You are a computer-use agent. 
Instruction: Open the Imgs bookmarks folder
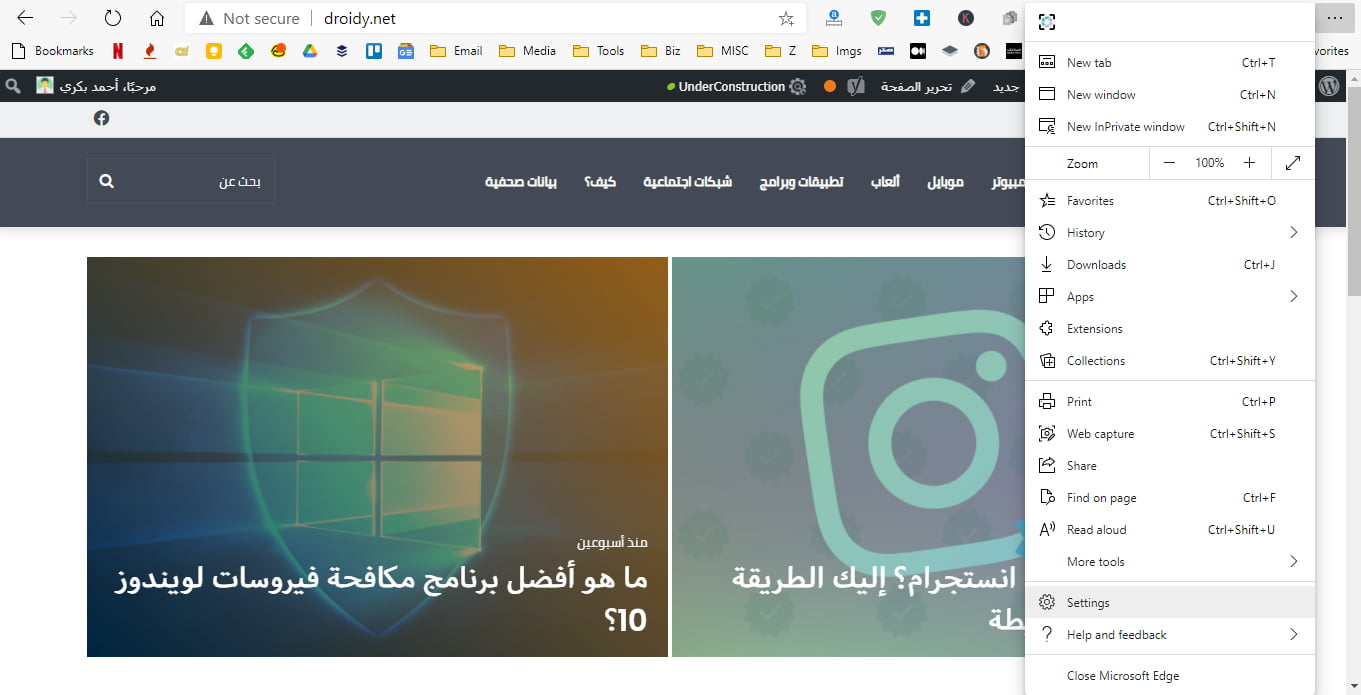[x=837, y=51]
